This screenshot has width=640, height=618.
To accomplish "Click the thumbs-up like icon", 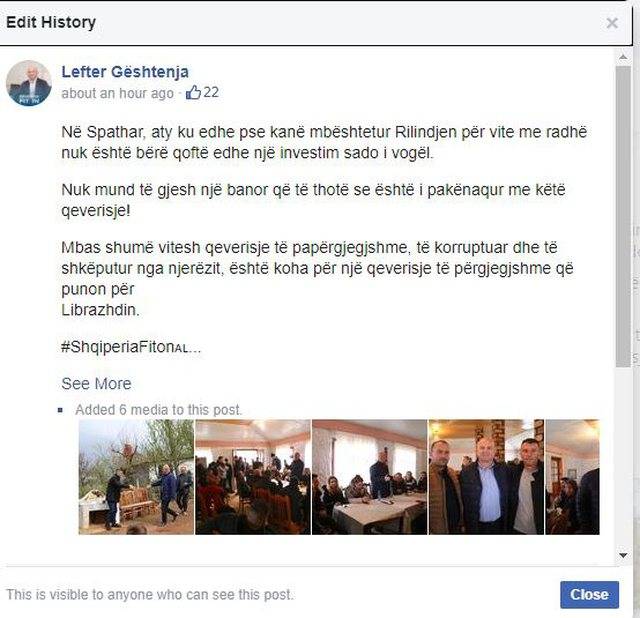I will 193,93.
